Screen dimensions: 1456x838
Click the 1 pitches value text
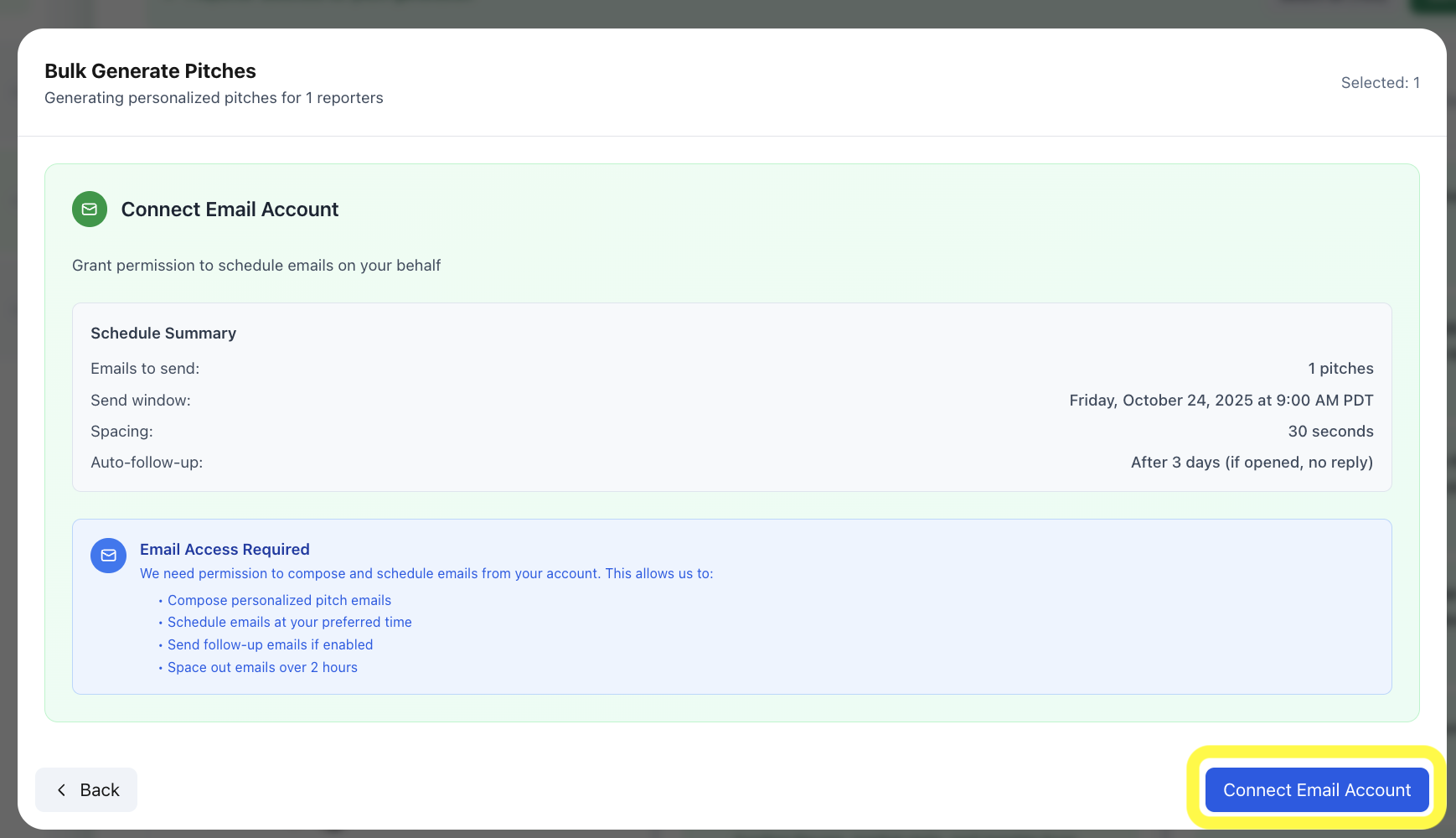1340,368
